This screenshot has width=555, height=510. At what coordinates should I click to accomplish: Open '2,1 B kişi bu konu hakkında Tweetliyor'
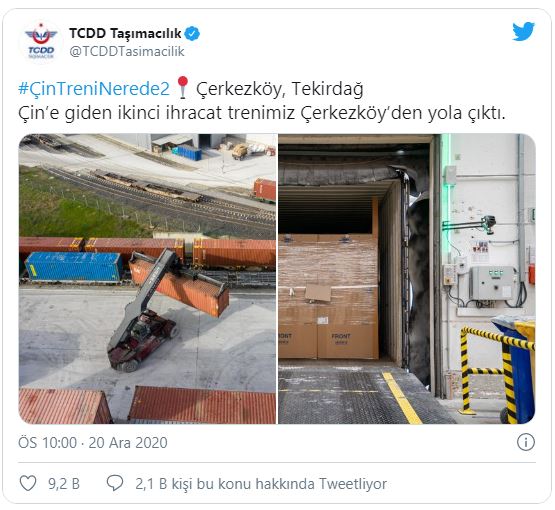(x=261, y=484)
